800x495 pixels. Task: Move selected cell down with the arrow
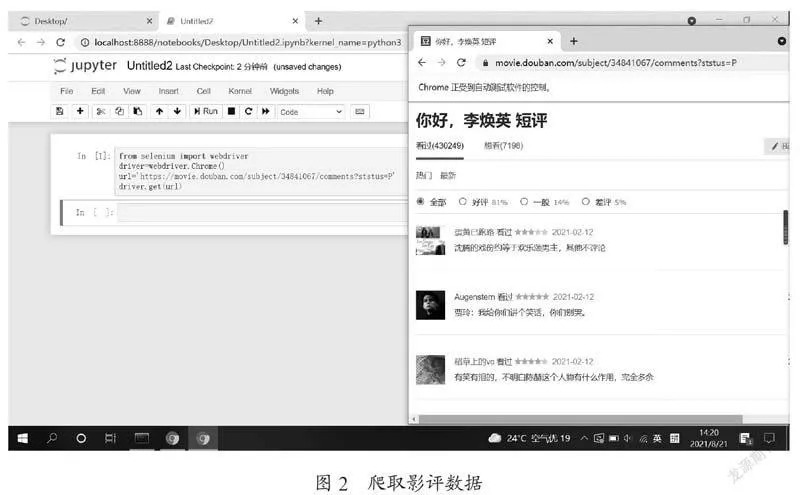(177, 111)
